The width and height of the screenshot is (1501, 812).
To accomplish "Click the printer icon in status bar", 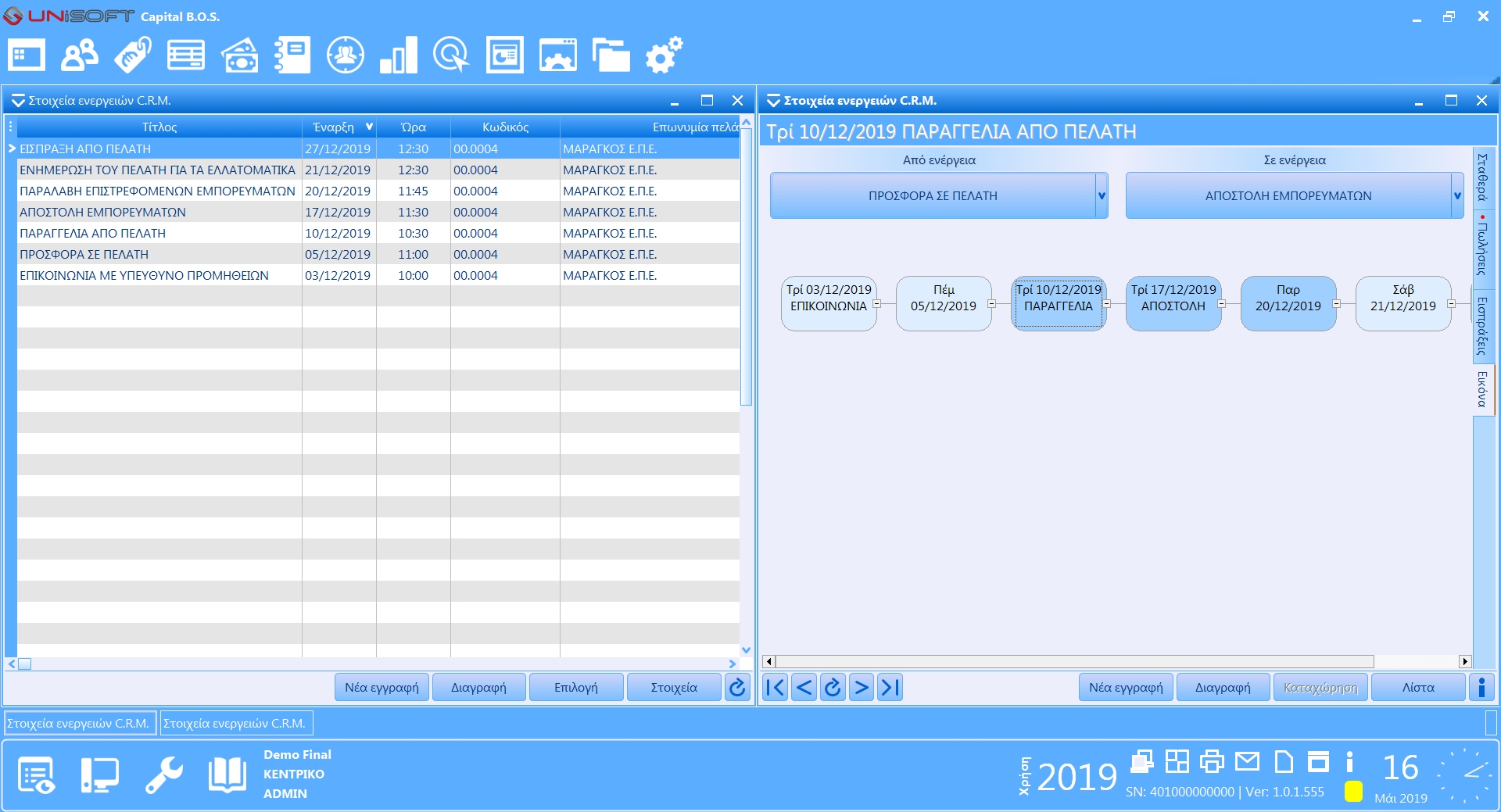I will point(1212,760).
